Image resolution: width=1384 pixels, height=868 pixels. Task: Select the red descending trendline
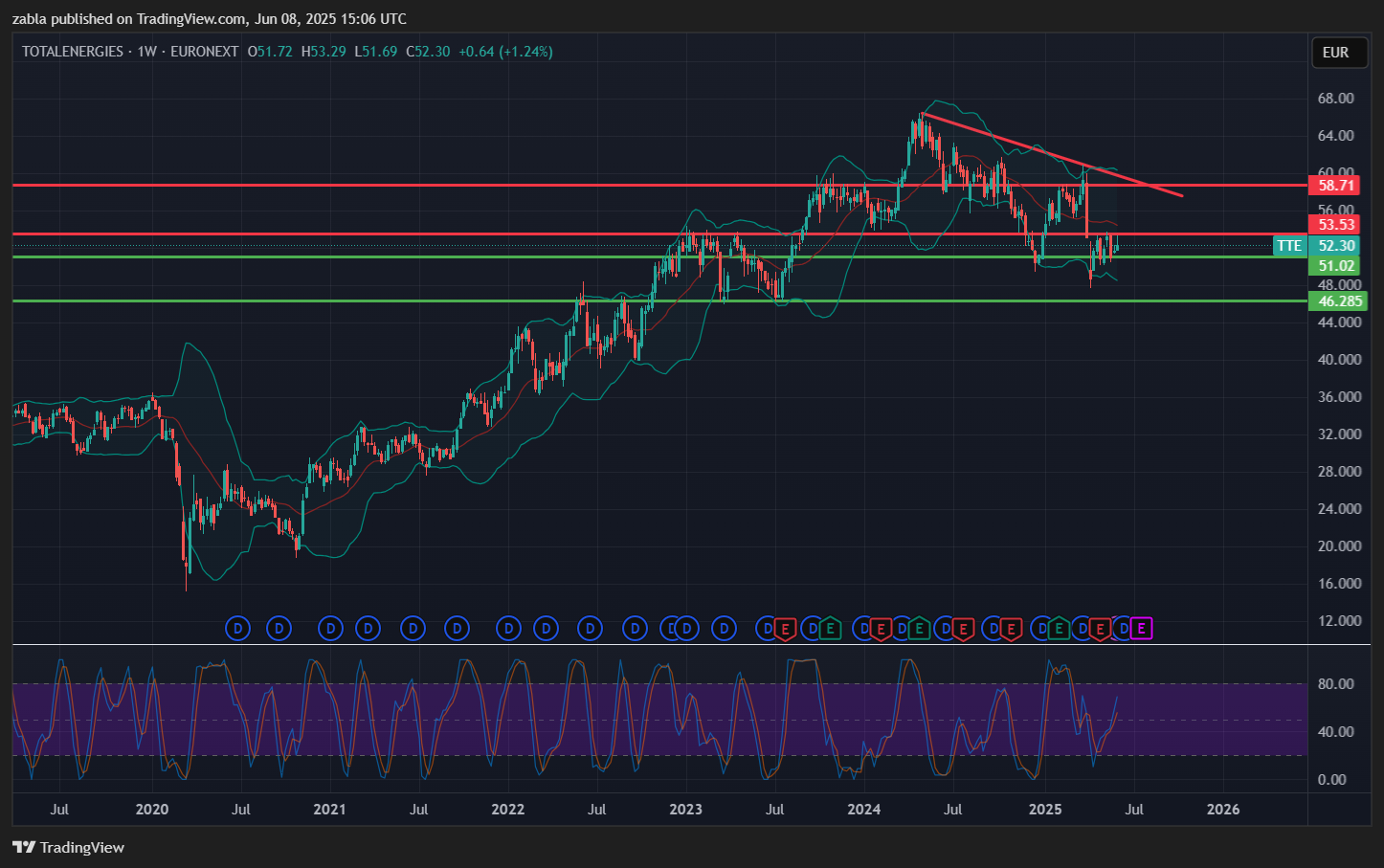pyautogui.click(x=1053, y=155)
